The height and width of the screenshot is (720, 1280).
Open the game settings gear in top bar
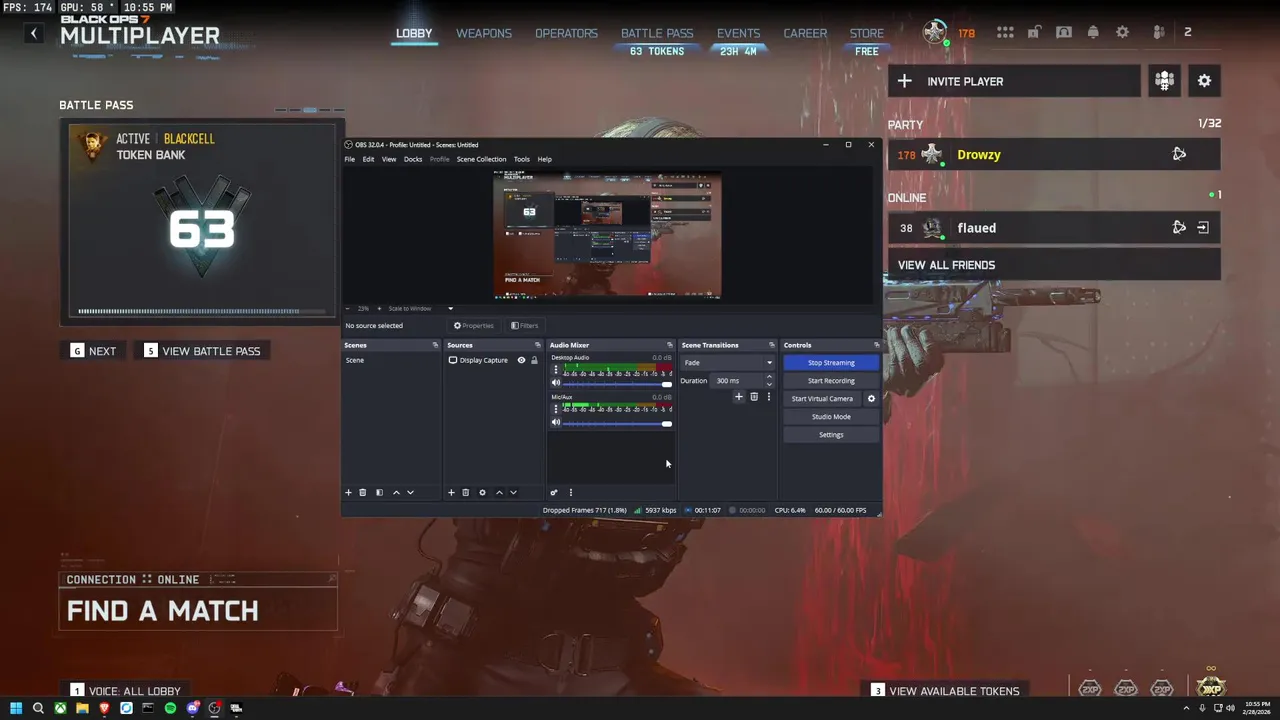pyautogui.click(x=1122, y=32)
